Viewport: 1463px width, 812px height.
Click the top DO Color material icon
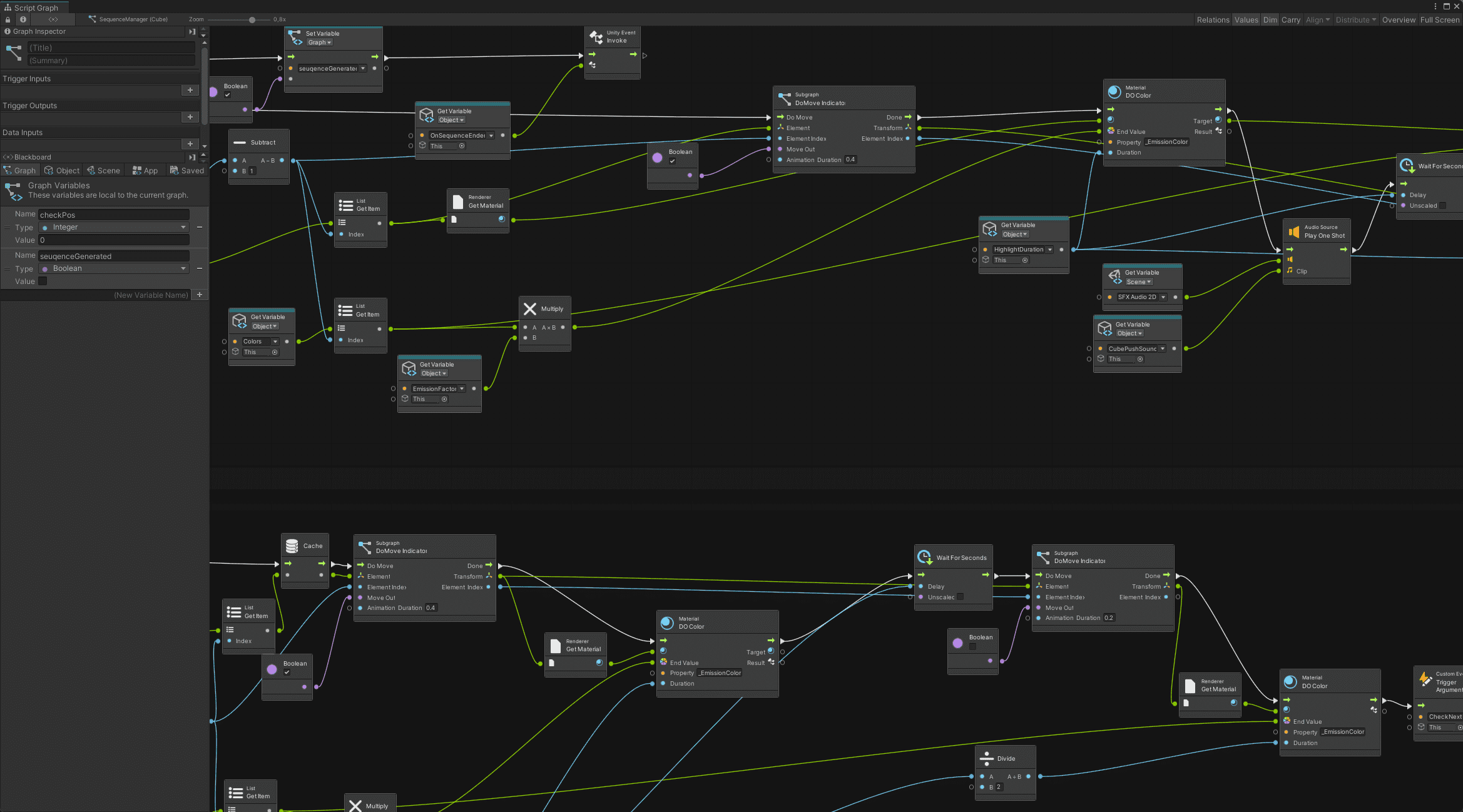(x=1114, y=92)
